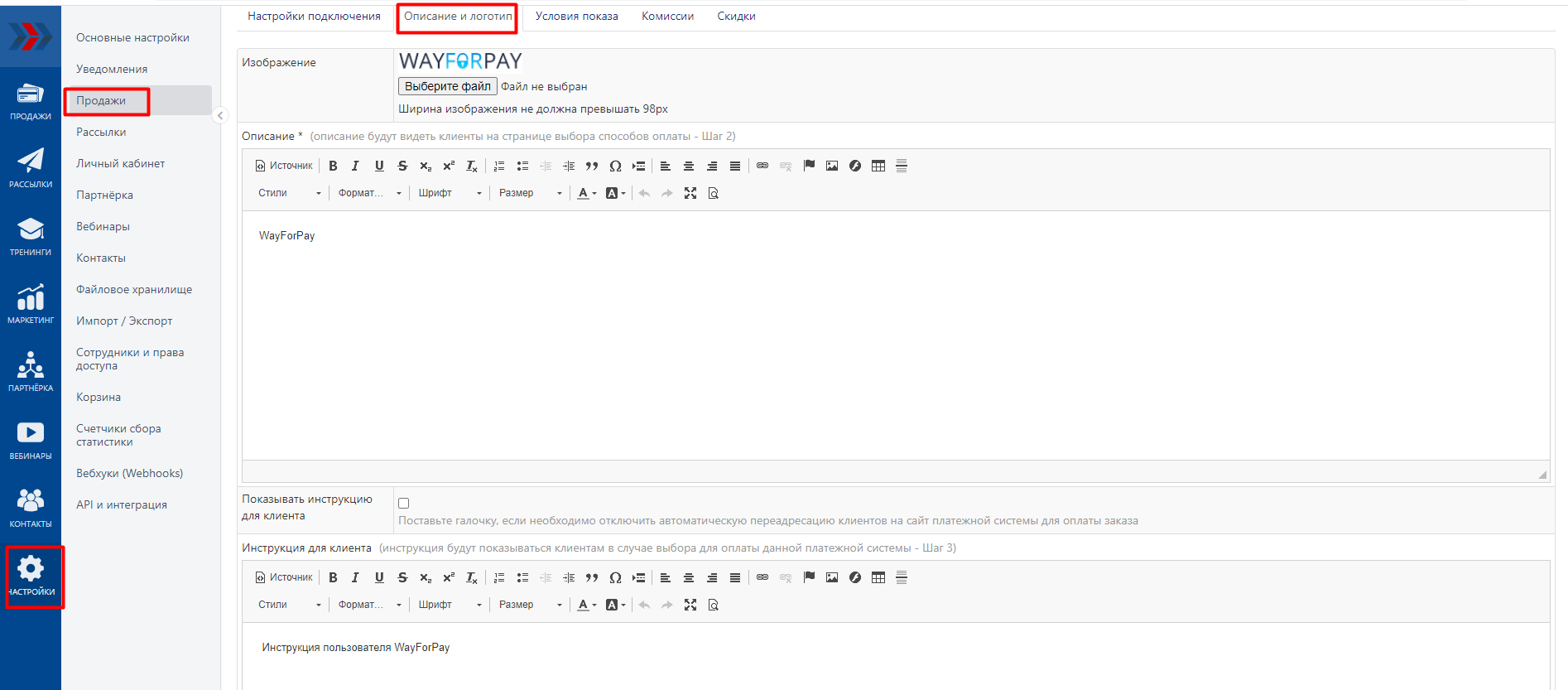
Task: Open Вебхуки (Webhooks) in settings menu
Action: pyautogui.click(x=129, y=474)
